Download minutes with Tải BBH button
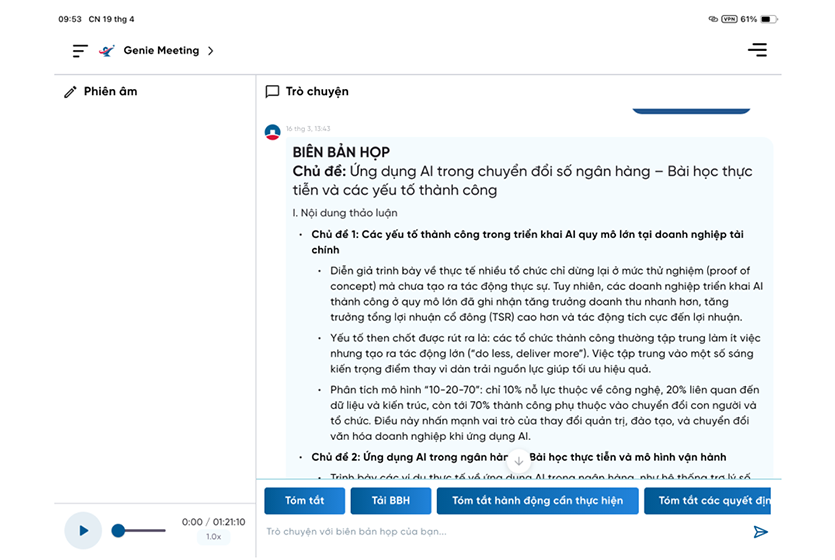835x560 pixels. pos(391,501)
